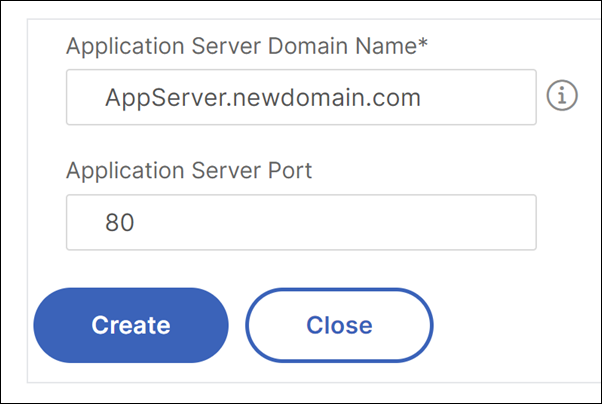Focus the Application Server Domain Name field
602x404 pixels.
(x=301, y=97)
